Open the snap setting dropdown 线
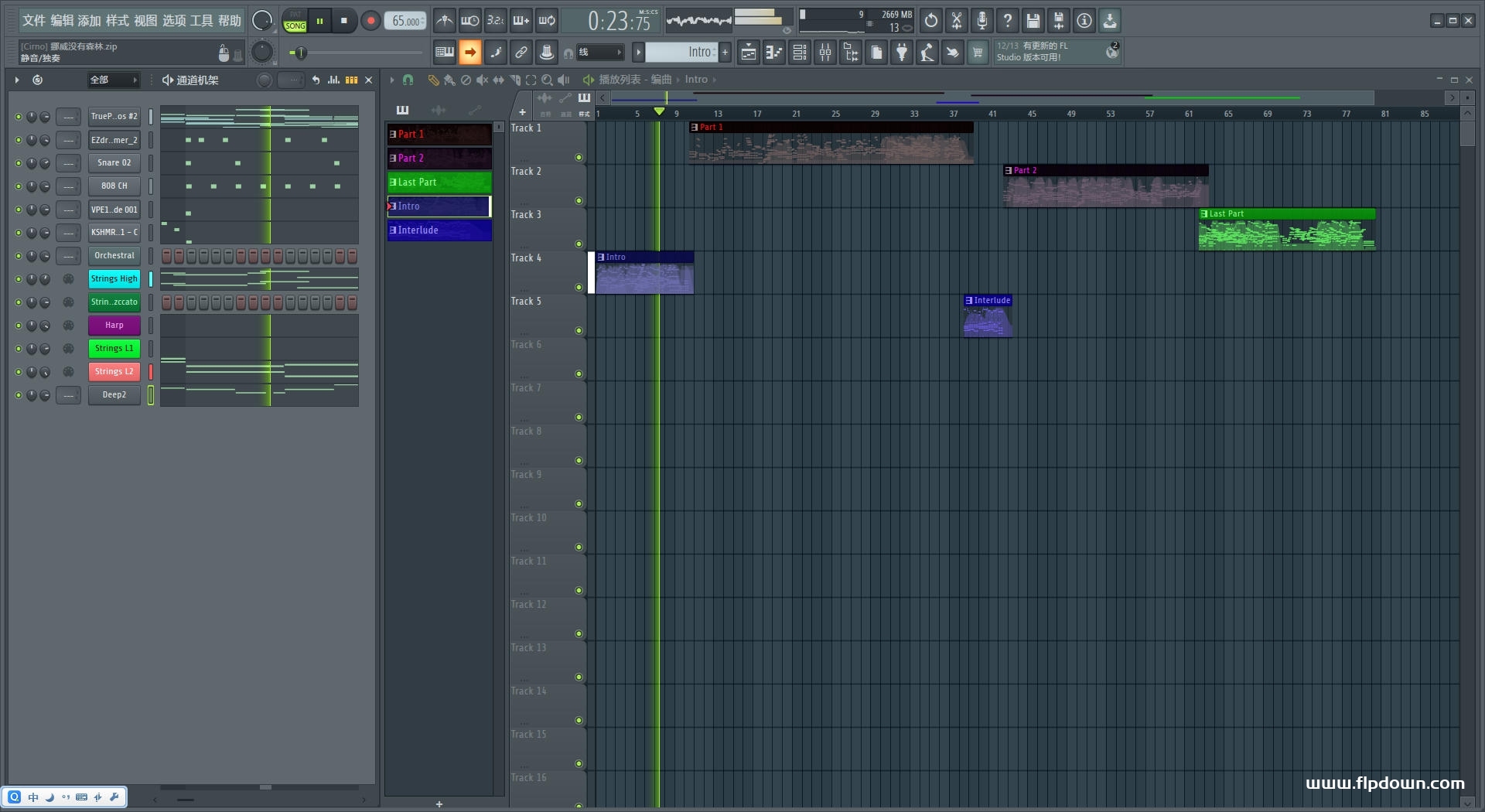The height and width of the screenshot is (812, 1485). pyautogui.click(x=600, y=53)
